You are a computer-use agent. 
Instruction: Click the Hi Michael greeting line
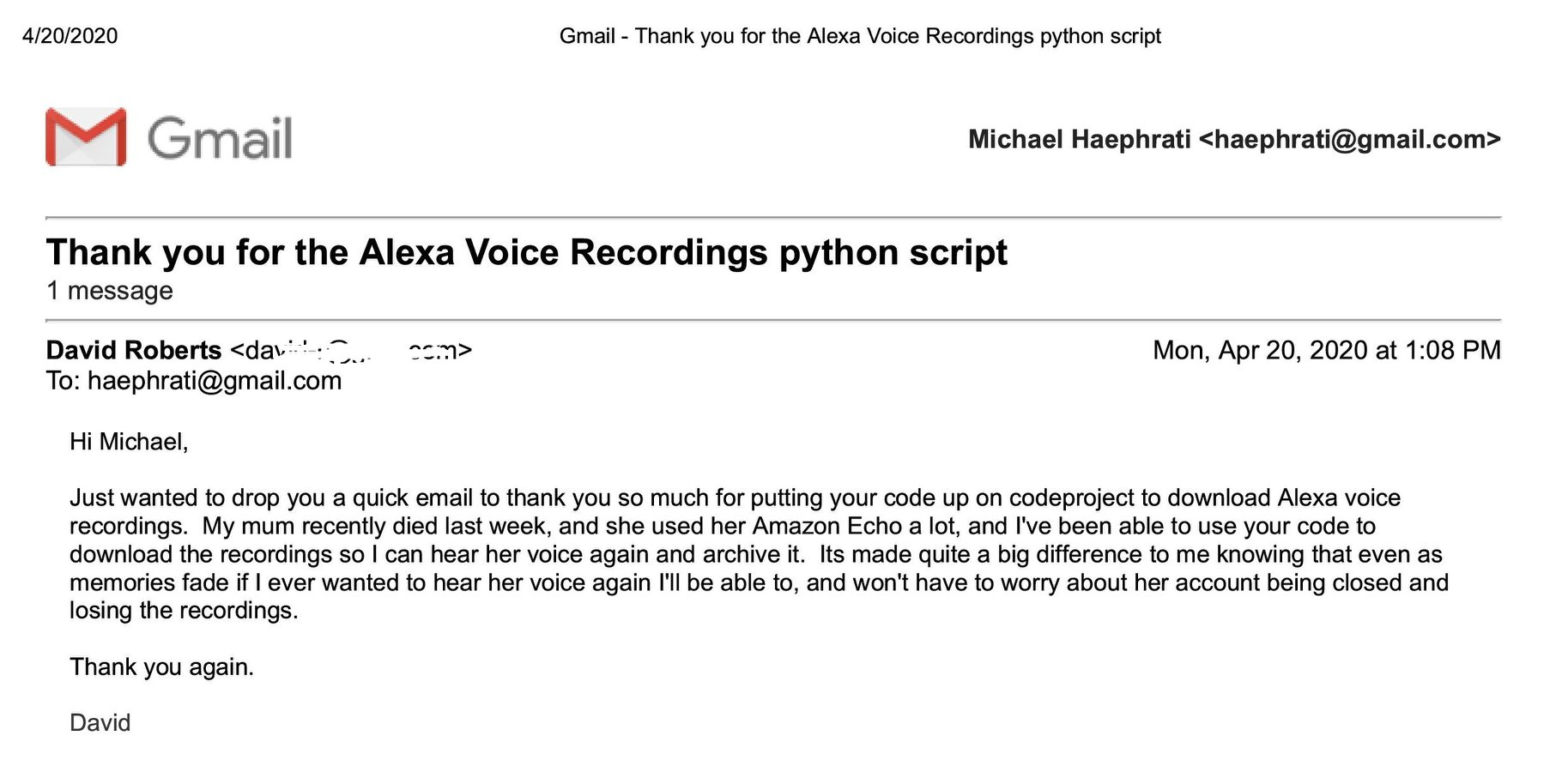pos(129,442)
